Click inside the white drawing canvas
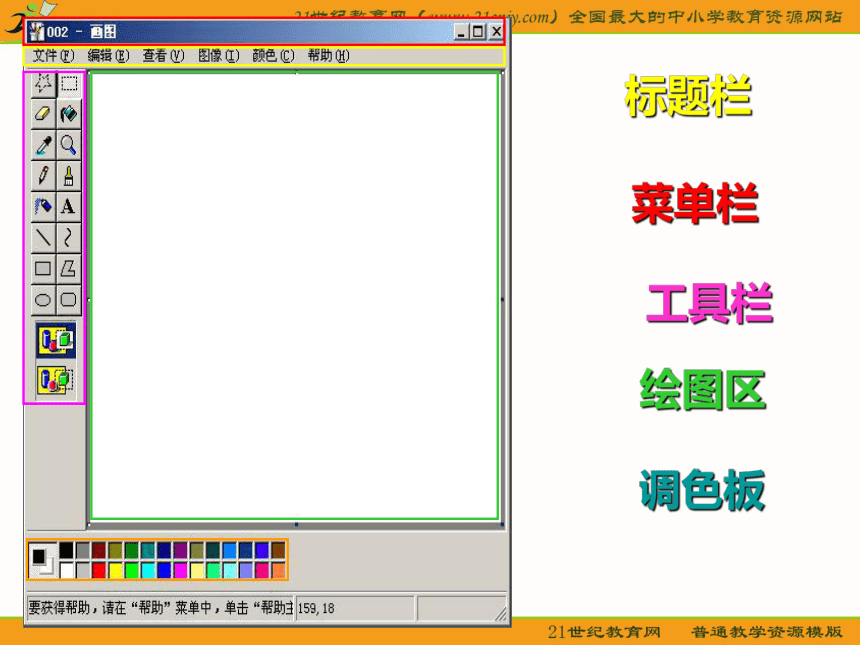 295,296
